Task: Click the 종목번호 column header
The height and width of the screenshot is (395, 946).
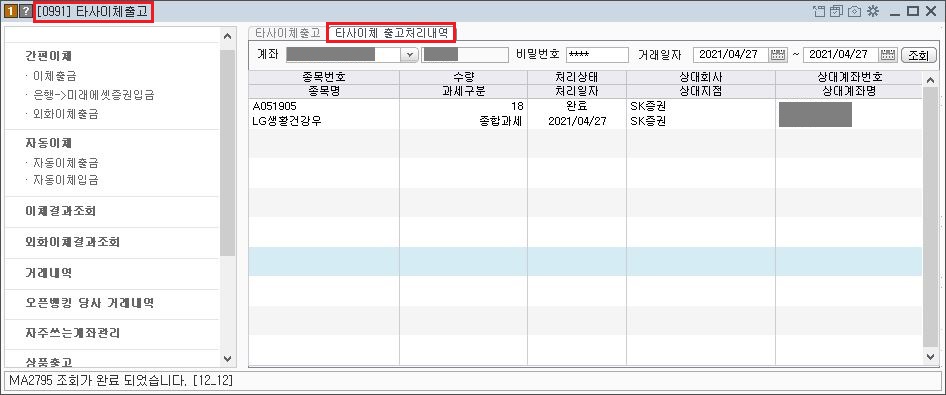Action: (x=324, y=77)
